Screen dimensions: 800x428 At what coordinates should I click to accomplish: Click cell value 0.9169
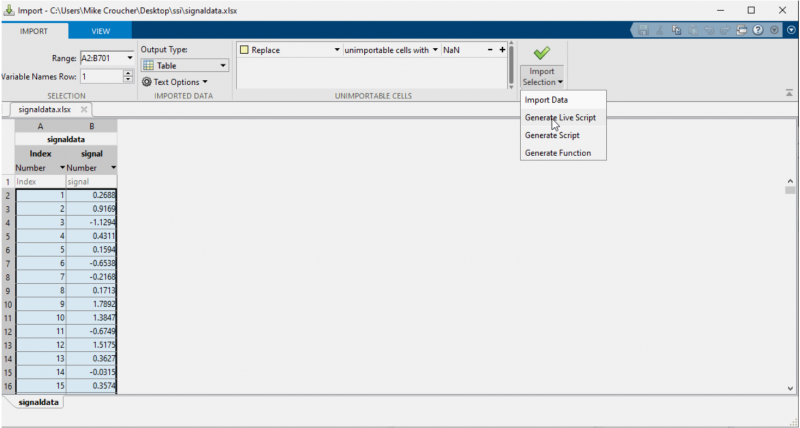[92, 209]
